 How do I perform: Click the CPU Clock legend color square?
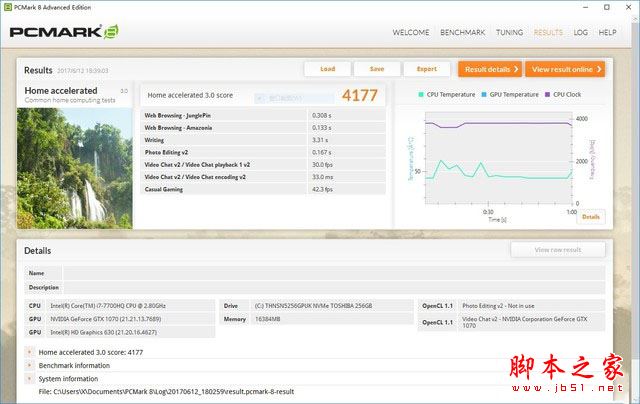pos(547,94)
